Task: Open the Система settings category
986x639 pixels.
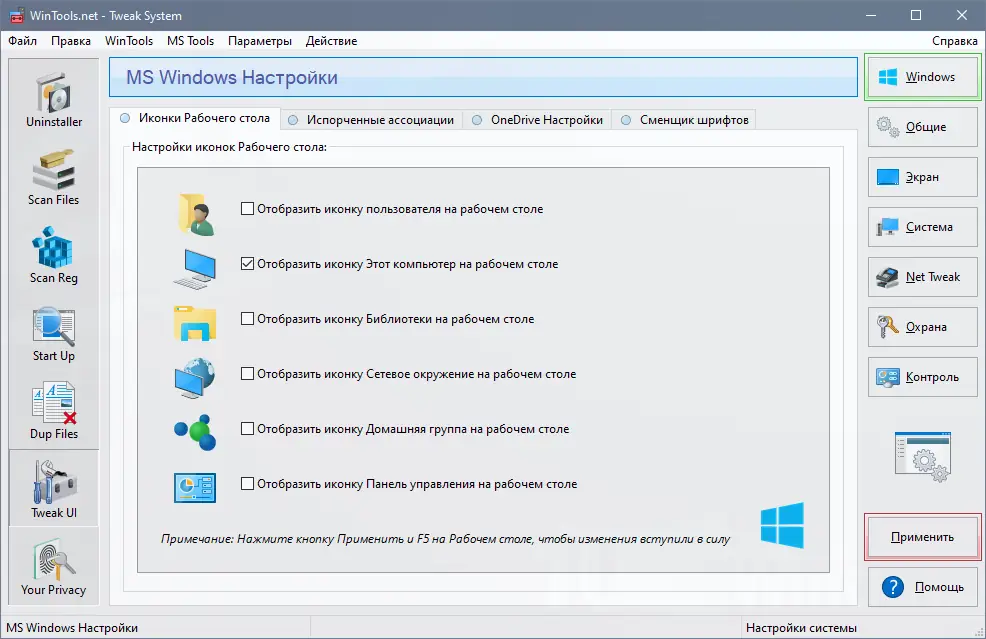Action: 922,227
